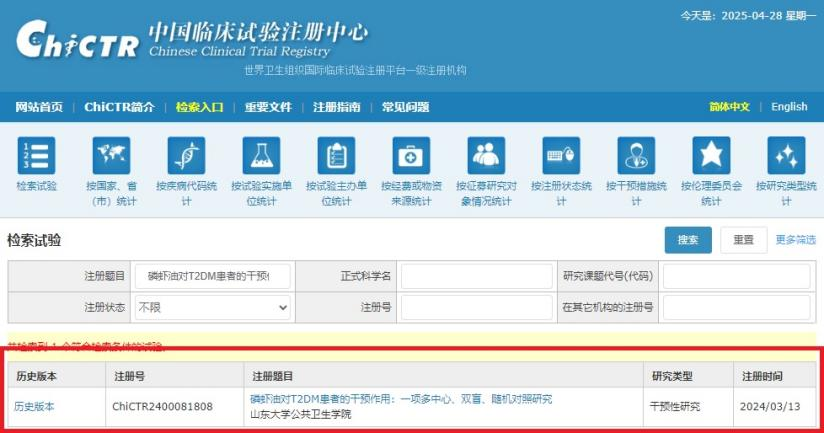Open 按伦理委员会统计 star icon
This screenshot has height=433, width=824.
[711, 156]
